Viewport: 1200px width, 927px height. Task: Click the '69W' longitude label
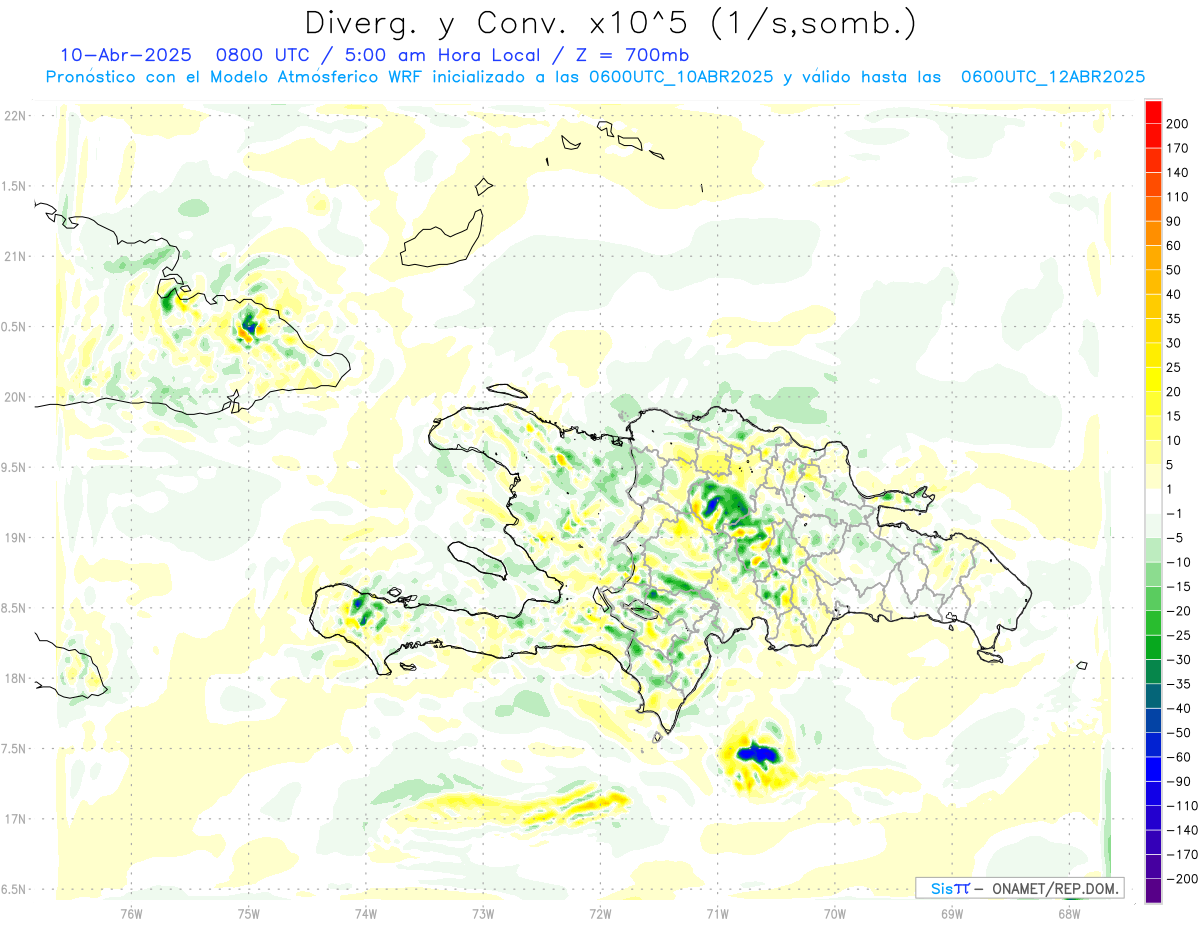pos(952,913)
